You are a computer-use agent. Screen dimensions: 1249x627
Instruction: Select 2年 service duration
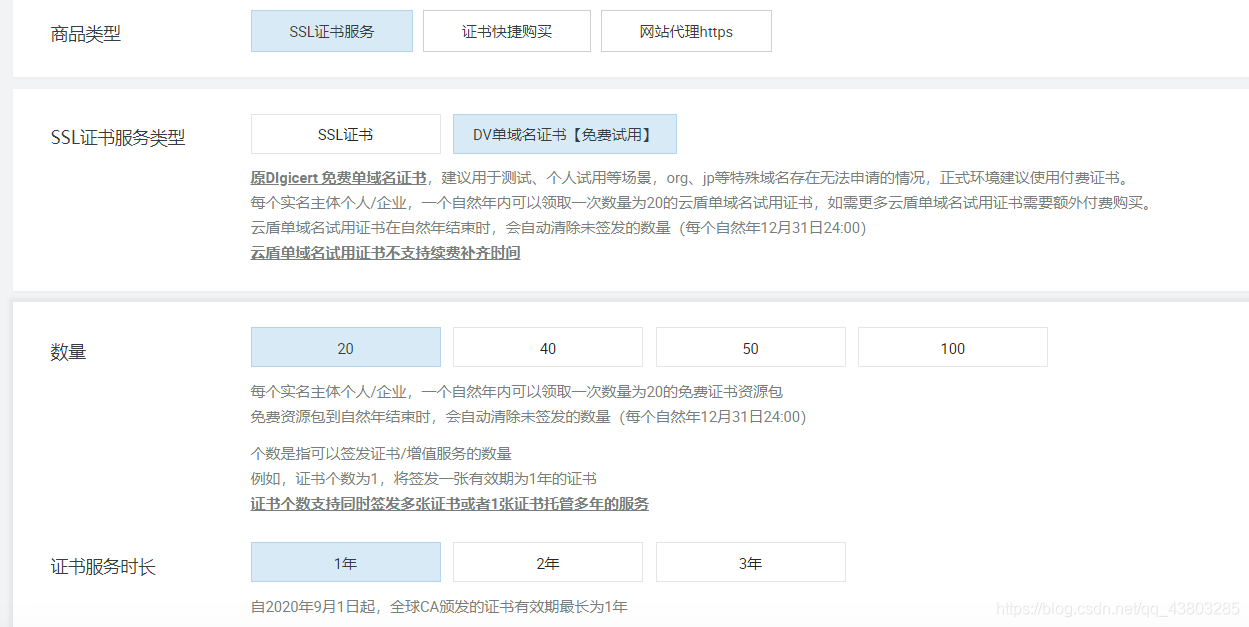548,562
